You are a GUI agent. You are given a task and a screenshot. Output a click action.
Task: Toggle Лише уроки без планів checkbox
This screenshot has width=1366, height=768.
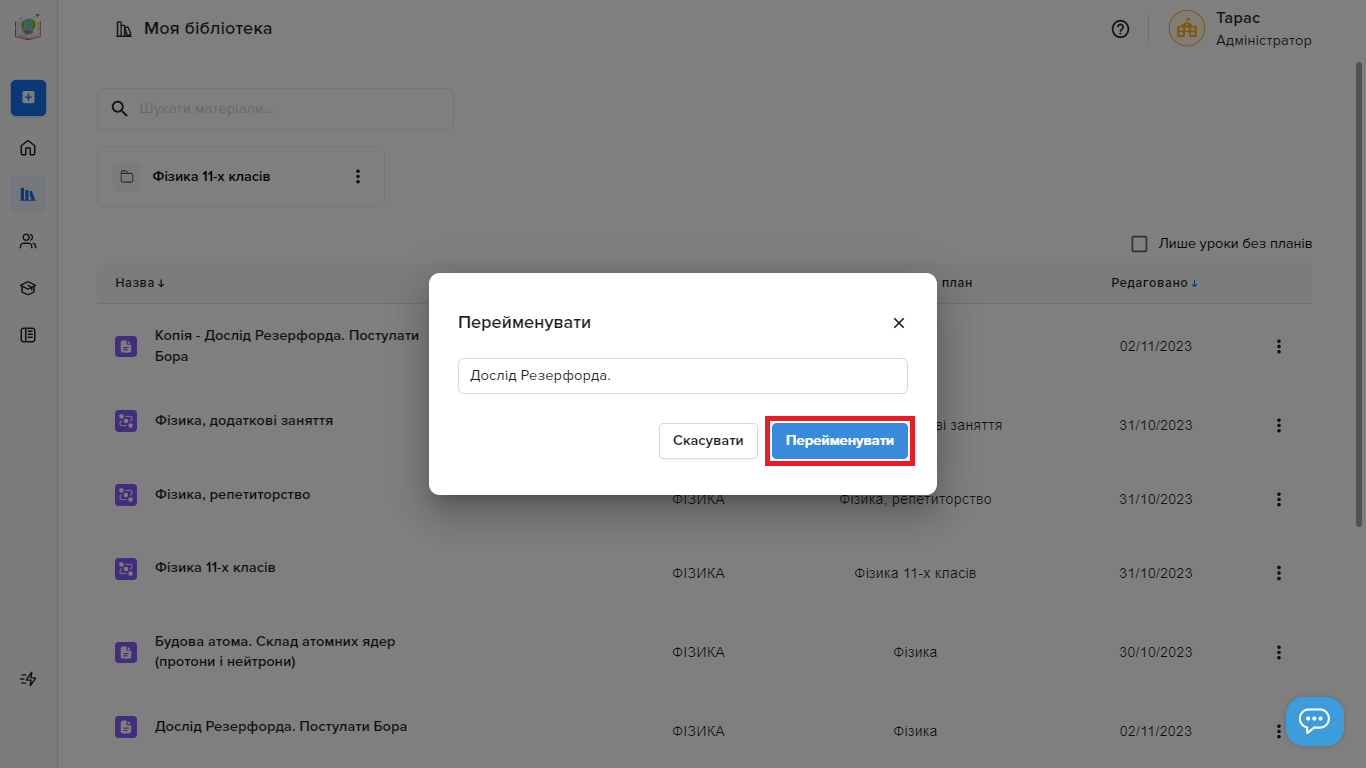1139,244
